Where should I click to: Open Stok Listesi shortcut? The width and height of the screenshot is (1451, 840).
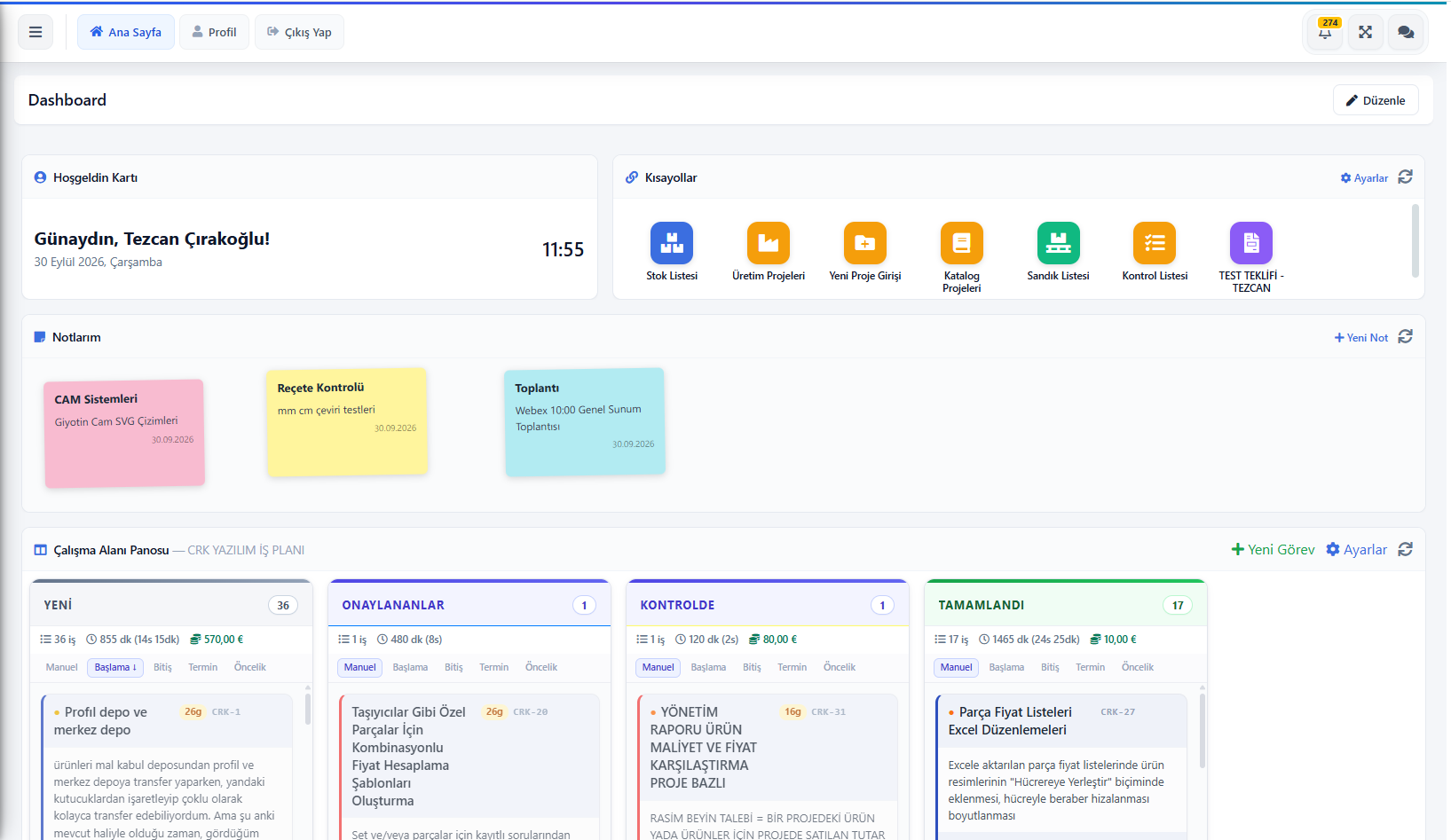(672, 252)
